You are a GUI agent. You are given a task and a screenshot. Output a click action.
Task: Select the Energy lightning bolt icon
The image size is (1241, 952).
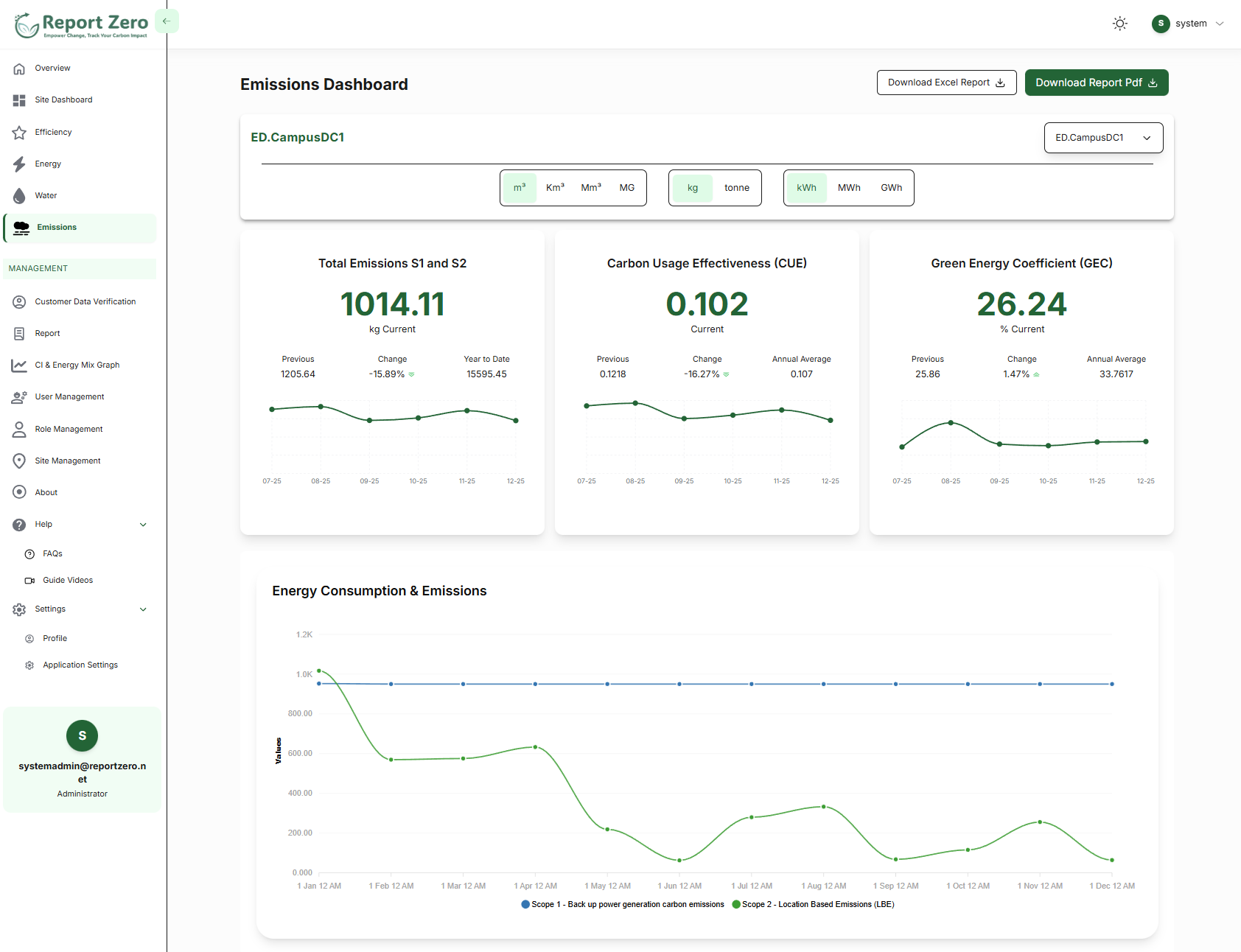(x=19, y=164)
